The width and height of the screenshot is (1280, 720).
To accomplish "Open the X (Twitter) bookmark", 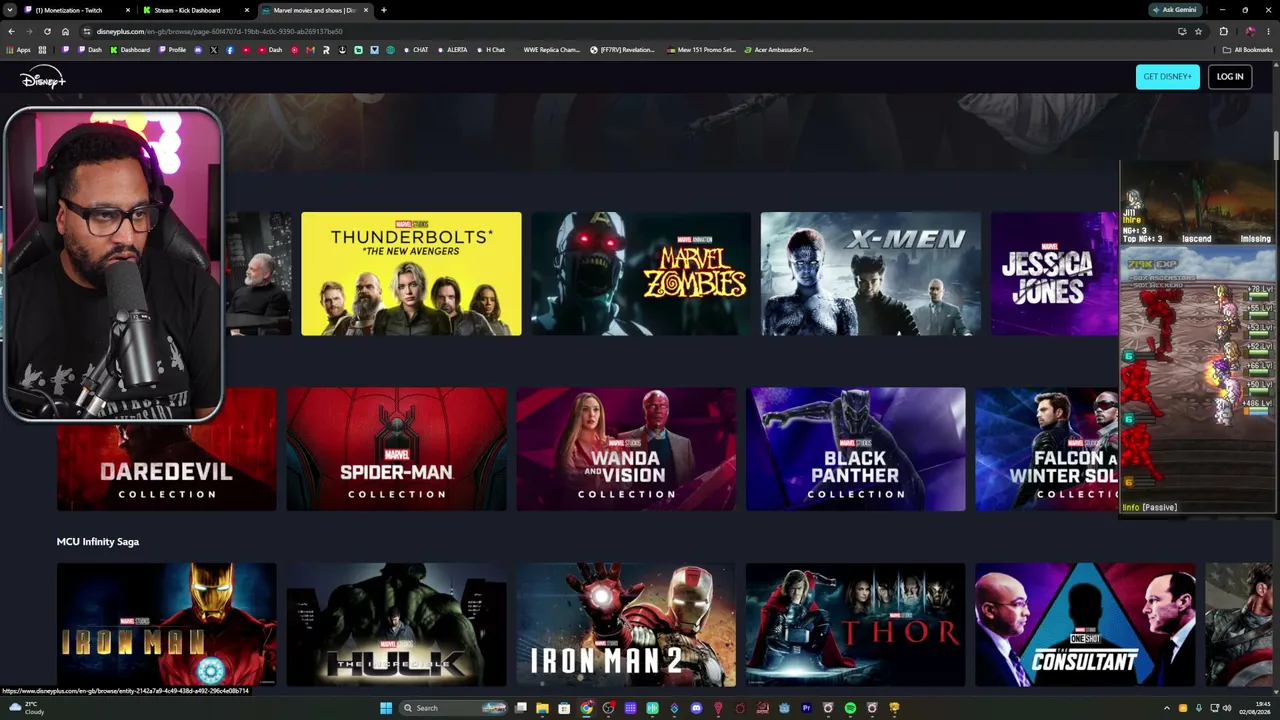I will pos(214,50).
